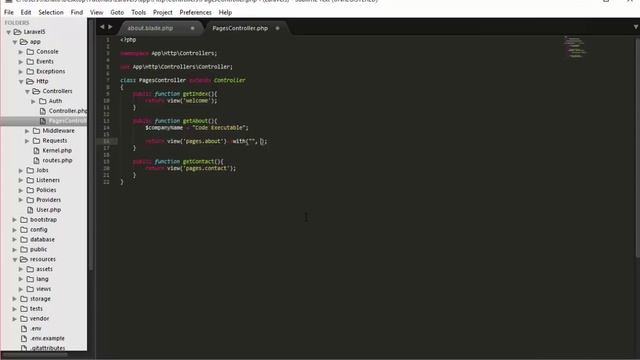Expand the Jobs folder
Viewport: 640px width, 360px height.
click(21, 170)
